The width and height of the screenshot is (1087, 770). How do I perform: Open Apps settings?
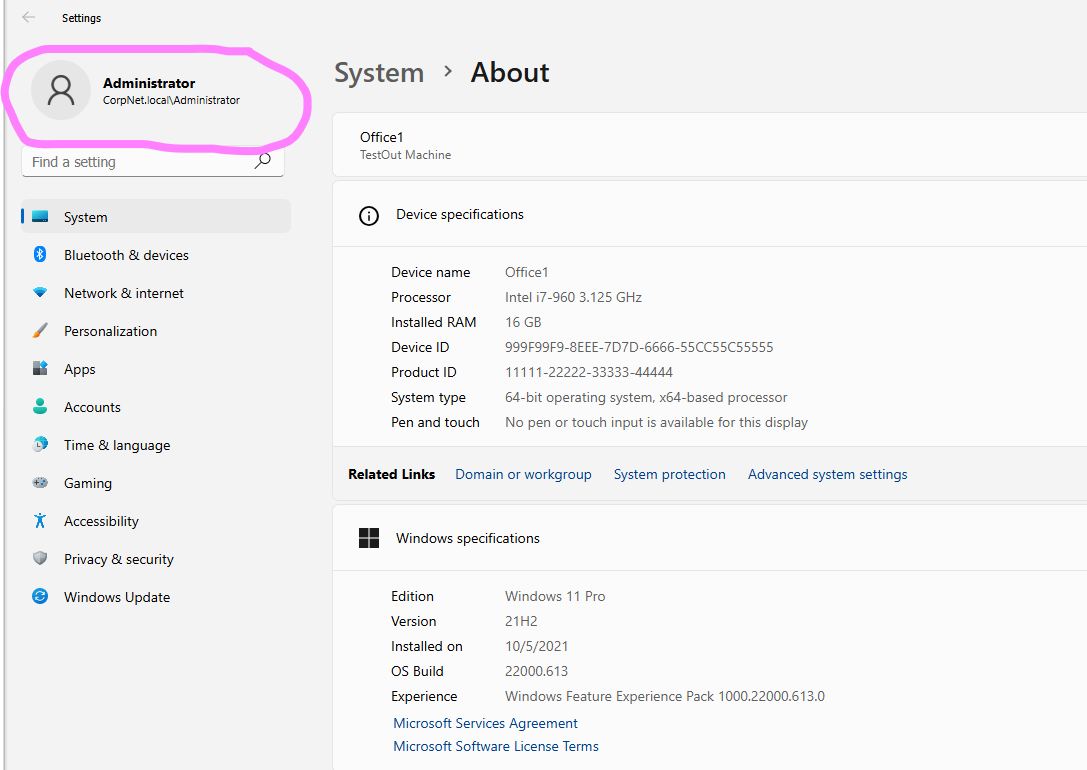(156, 369)
